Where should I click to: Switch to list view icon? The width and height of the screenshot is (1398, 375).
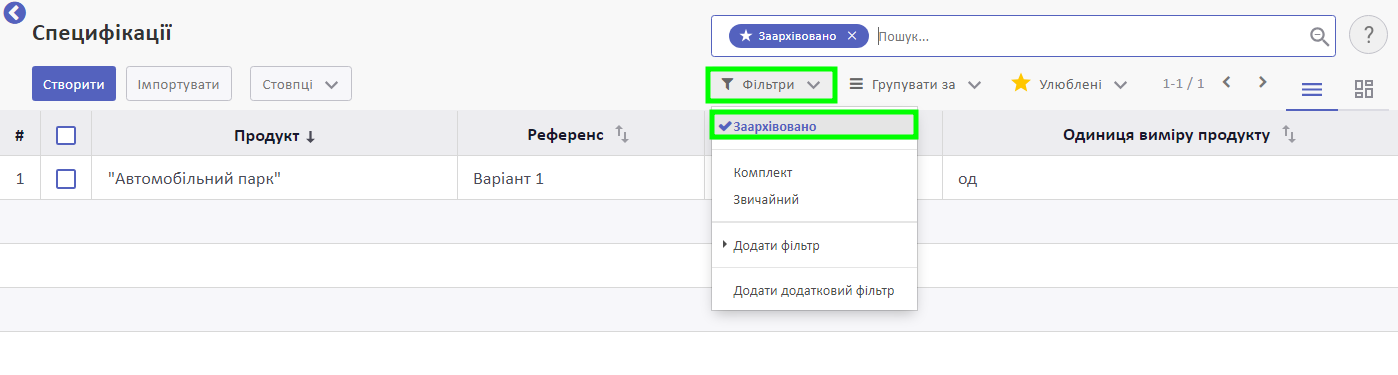coord(1311,89)
